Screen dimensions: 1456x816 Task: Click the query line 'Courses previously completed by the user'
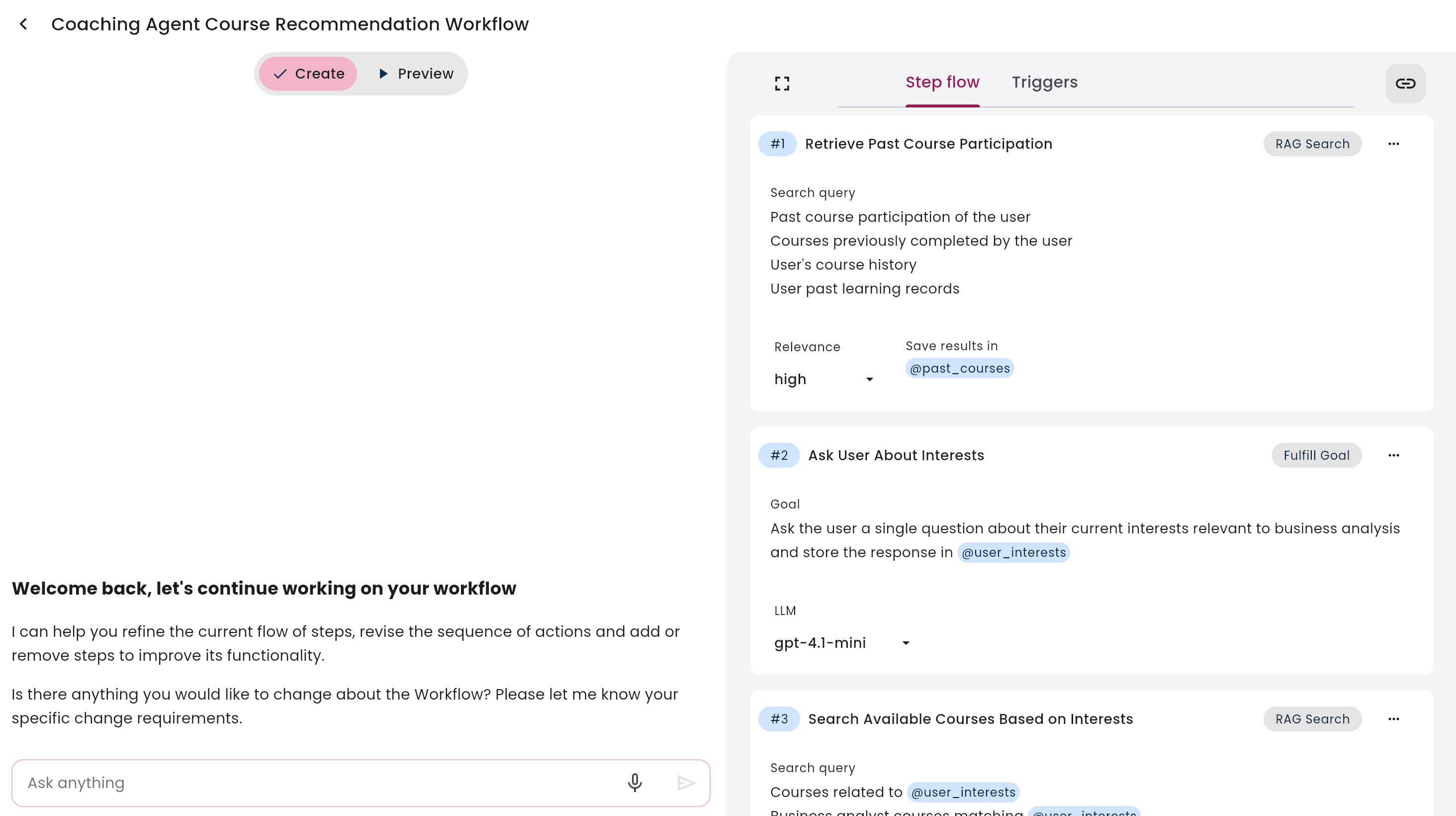pyautogui.click(x=921, y=241)
